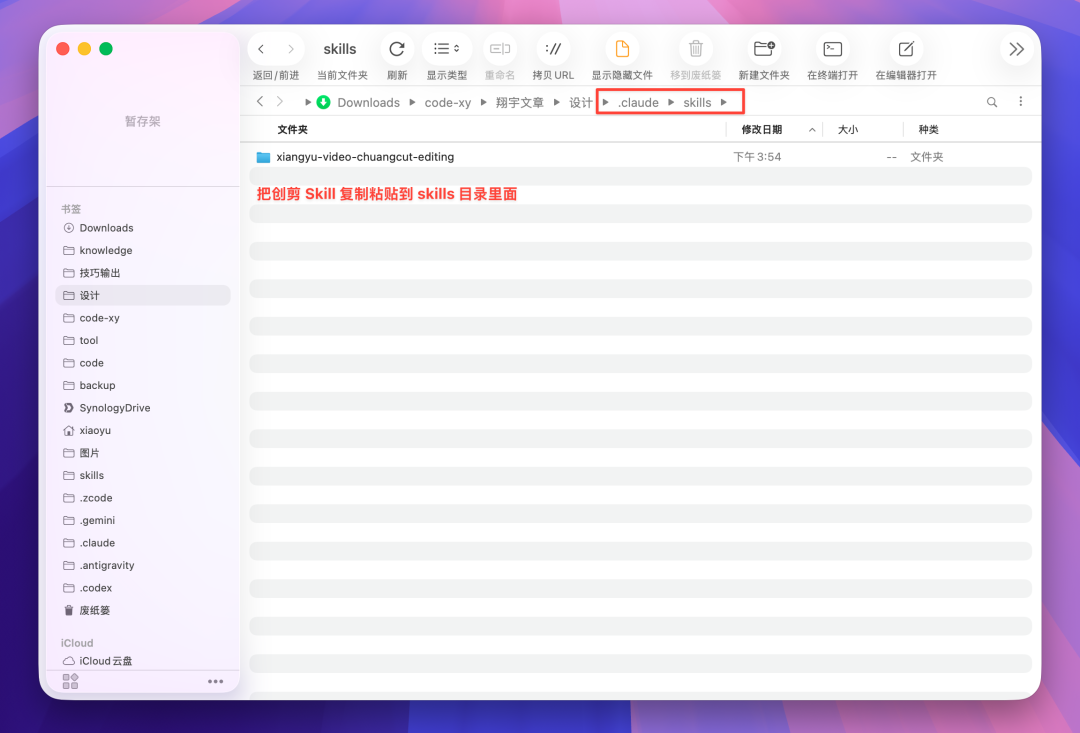Open the three-dot more options menu
The width and height of the screenshot is (1080, 733).
(x=1021, y=101)
